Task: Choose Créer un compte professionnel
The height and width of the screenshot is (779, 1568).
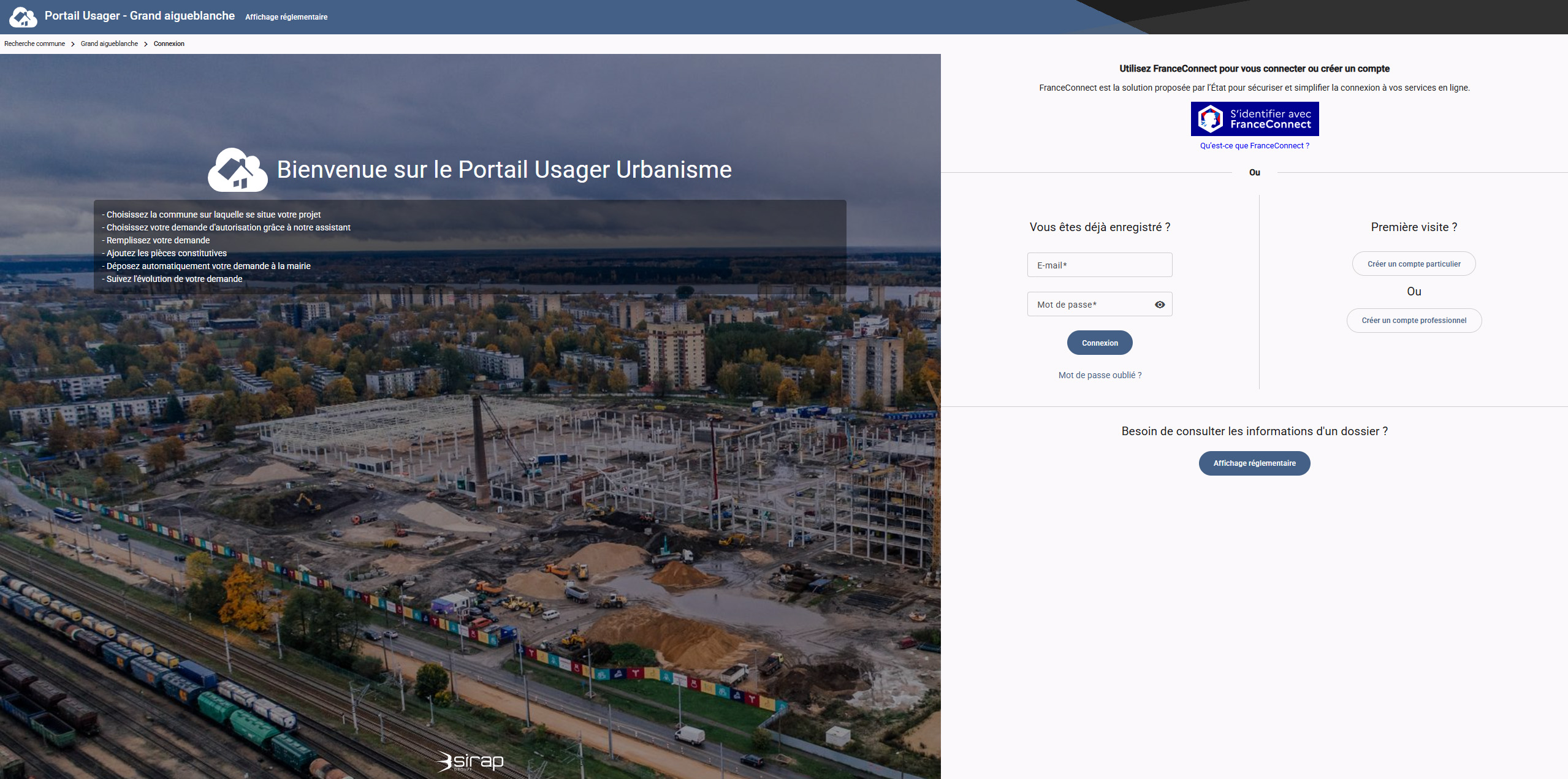Action: point(1414,320)
